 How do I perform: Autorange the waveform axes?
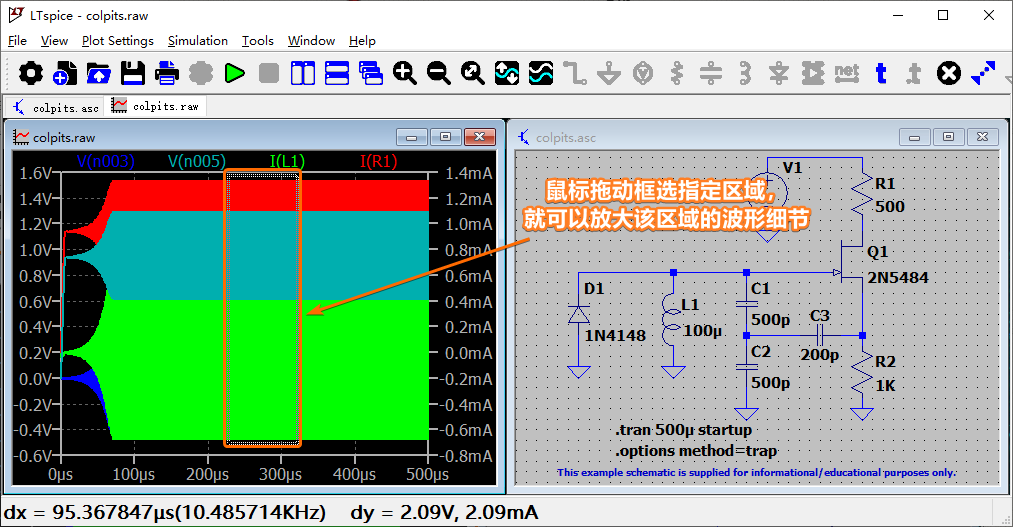coord(506,73)
